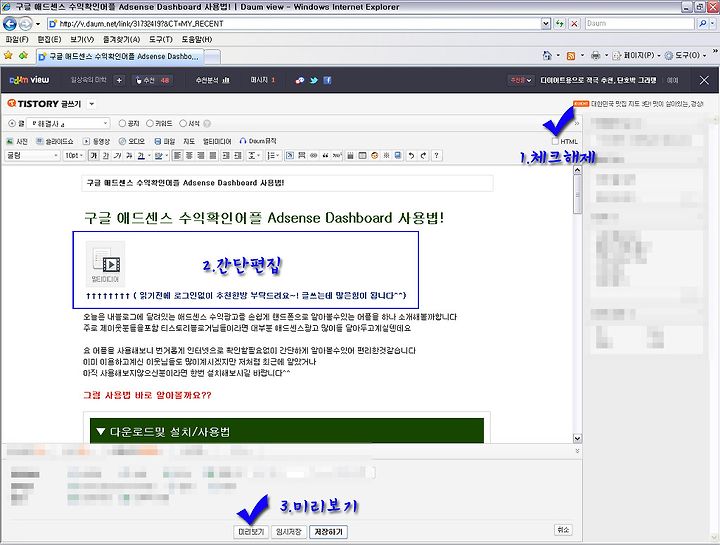
Task: Open the 도움말(H) menu
Action: pos(197,39)
